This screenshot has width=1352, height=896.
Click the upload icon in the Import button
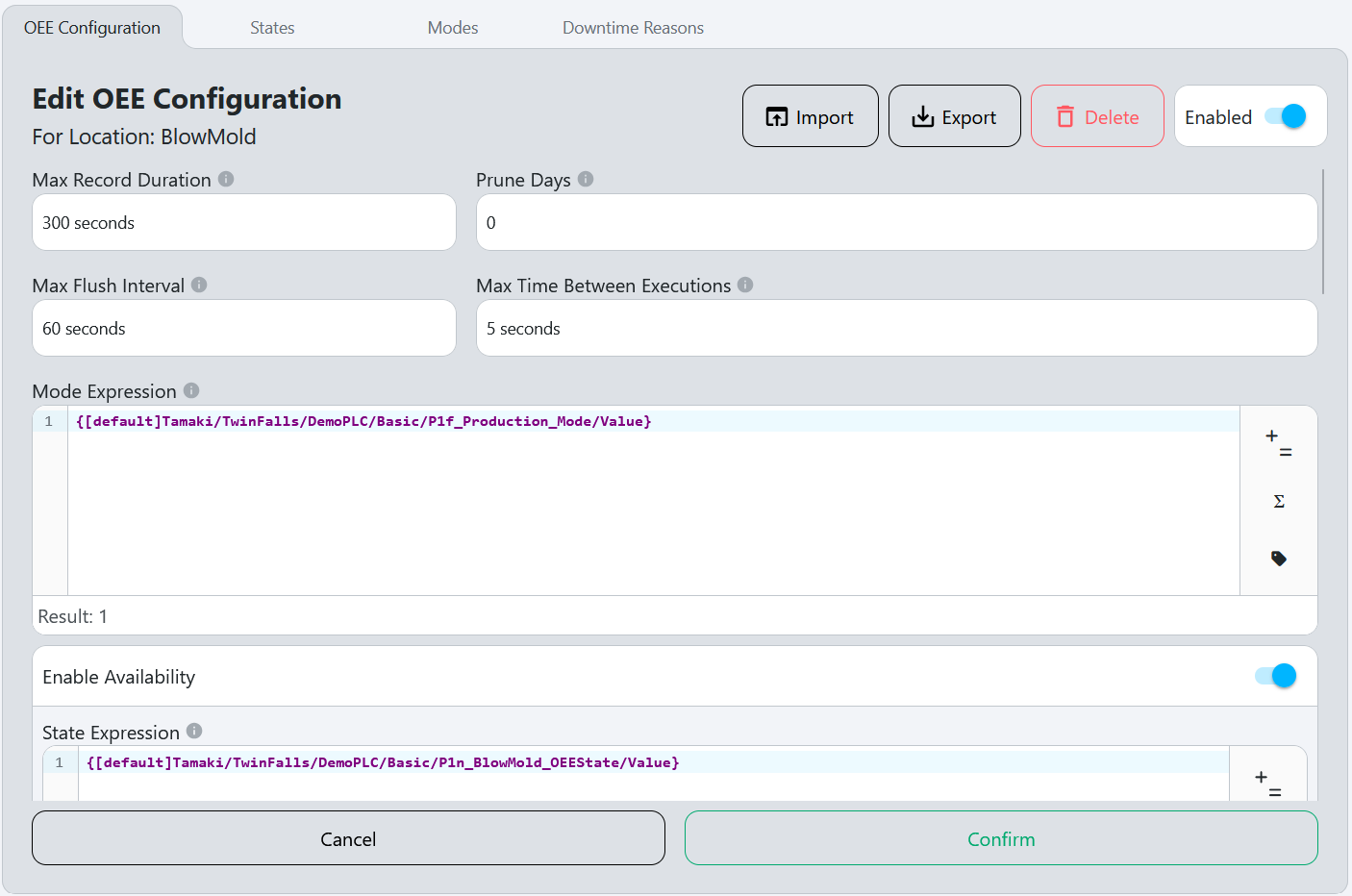click(x=777, y=115)
